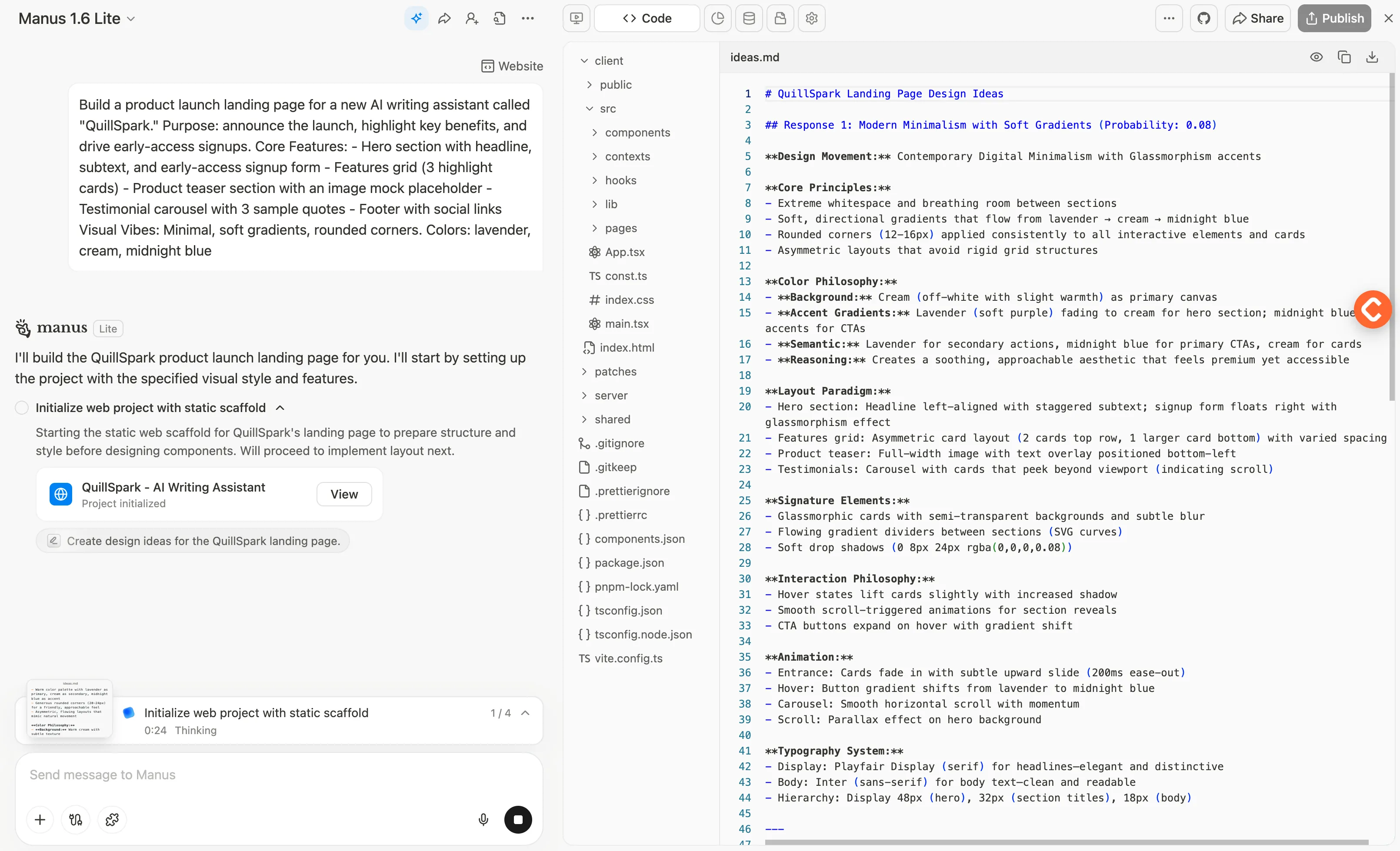1400x851 pixels.
Task: Click the GitHub icon button
Action: pyautogui.click(x=1203, y=18)
